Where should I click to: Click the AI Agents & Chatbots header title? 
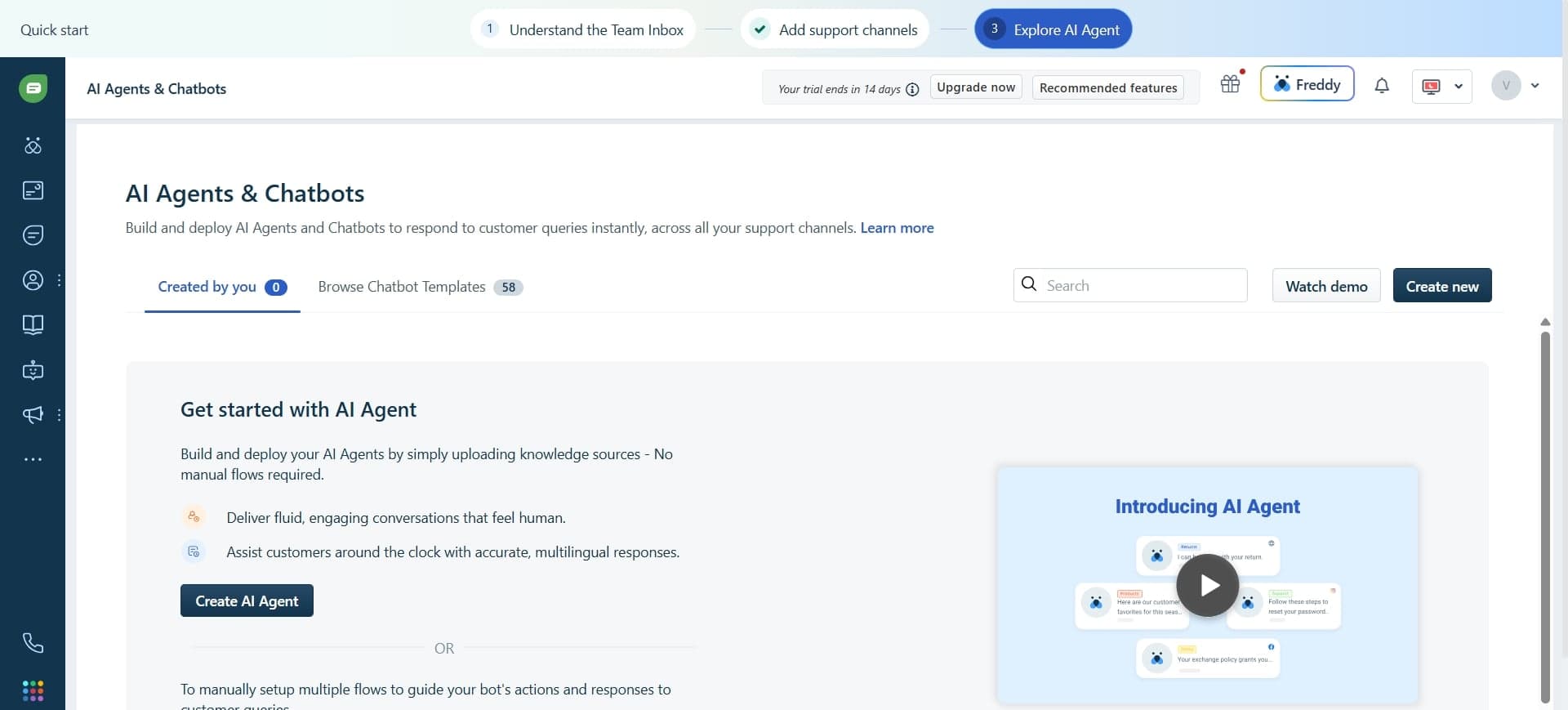tap(157, 89)
